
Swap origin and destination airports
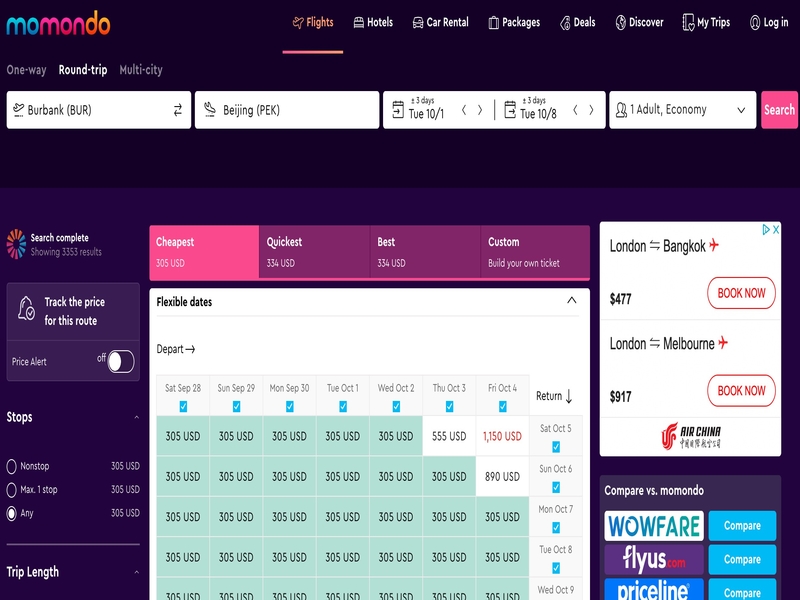pos(178,110)
